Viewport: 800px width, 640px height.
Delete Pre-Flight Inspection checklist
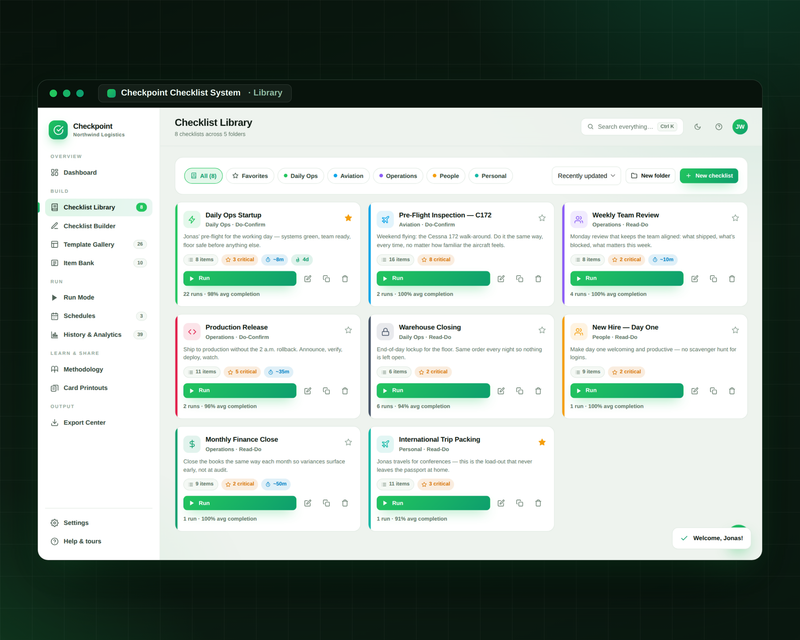click(538, 279)
